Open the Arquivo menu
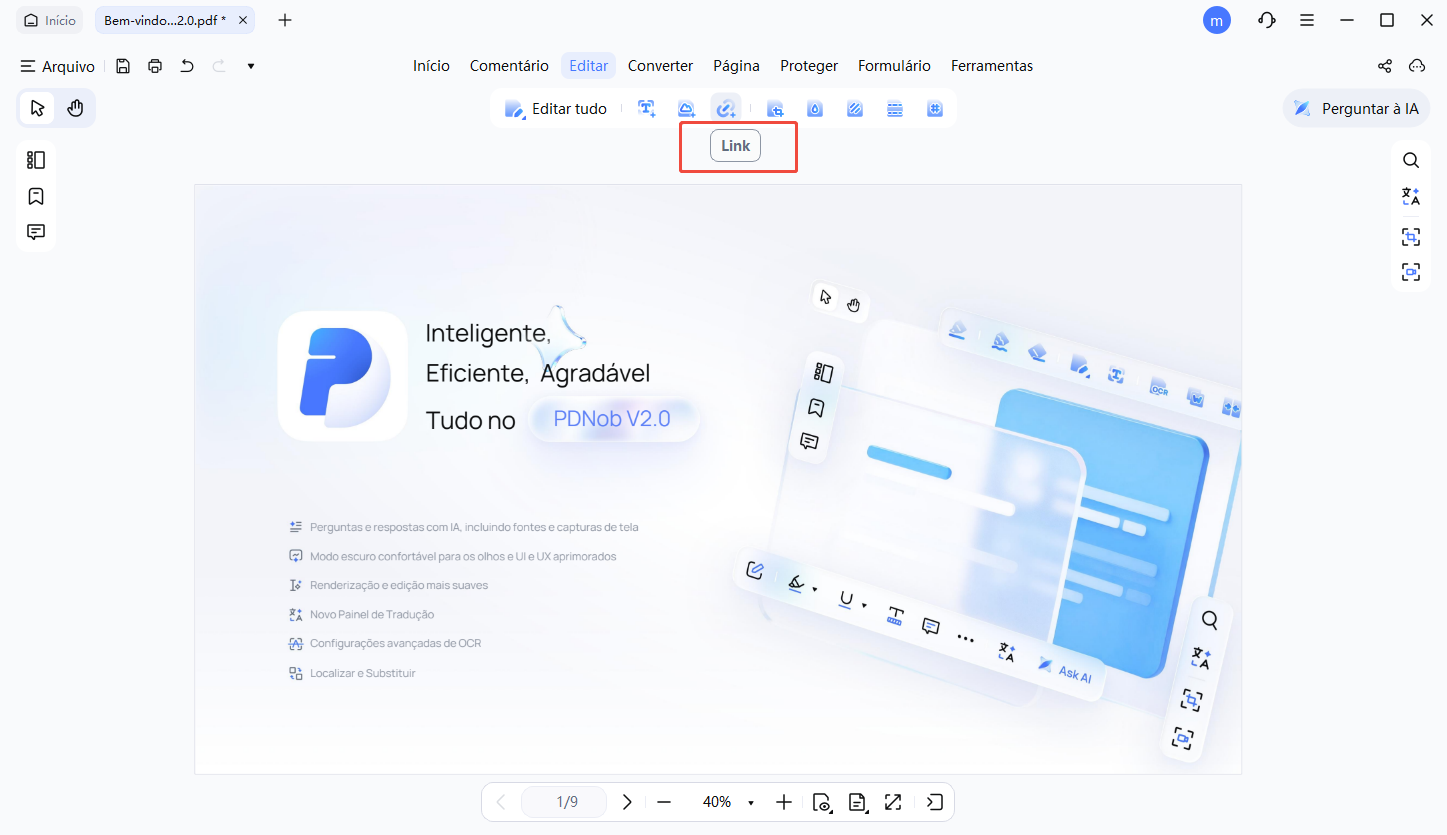The image size is (1447, 835). [x=58, y=66]
